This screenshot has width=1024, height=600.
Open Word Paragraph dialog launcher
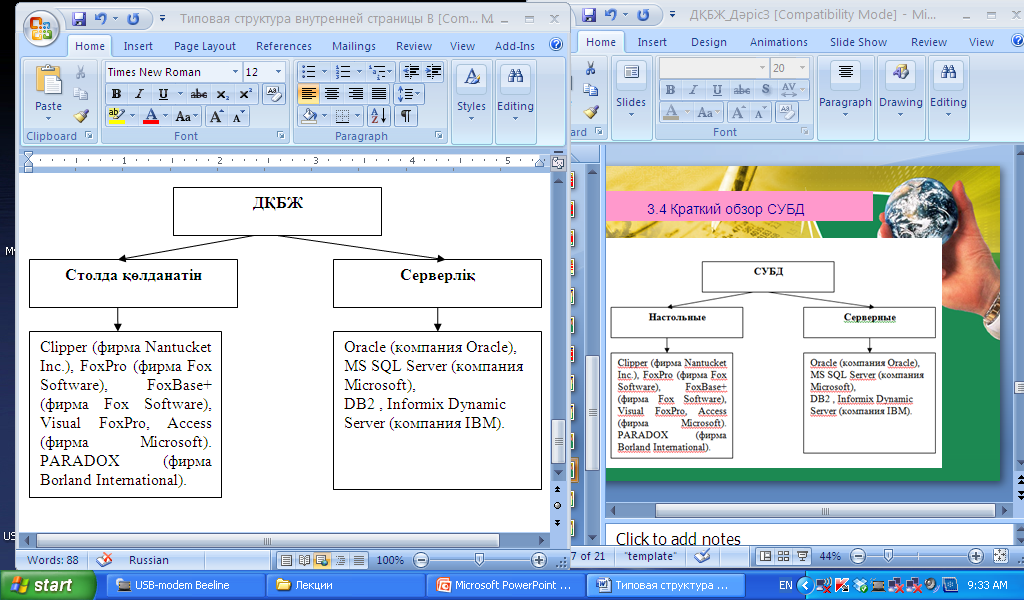pyautogui.click(x=438, y=135)
